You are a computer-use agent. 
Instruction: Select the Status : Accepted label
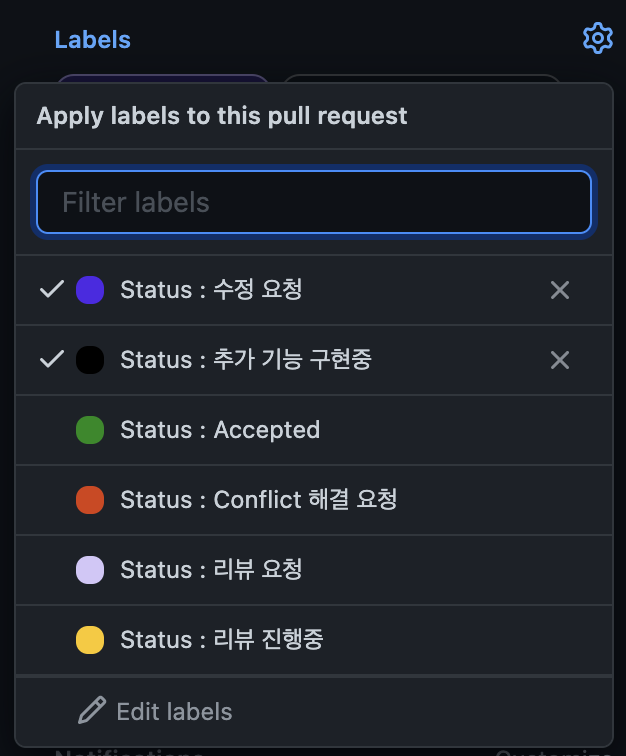(314, 430)
